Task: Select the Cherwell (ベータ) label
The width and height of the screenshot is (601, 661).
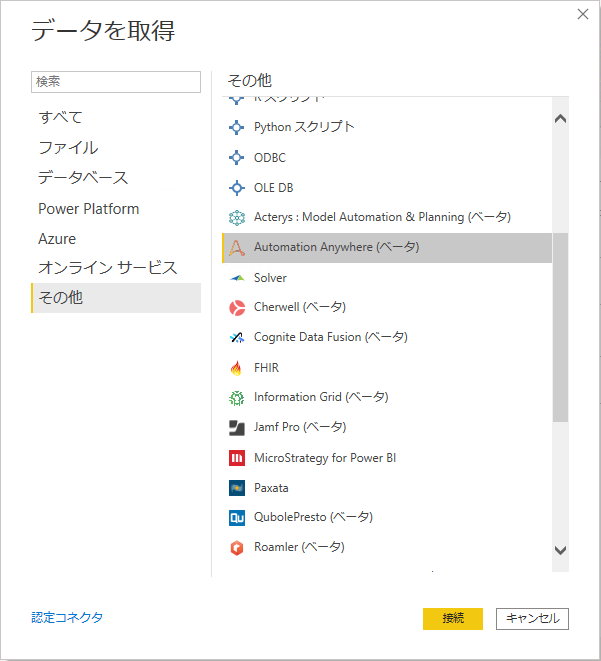Action: point(300,307)
